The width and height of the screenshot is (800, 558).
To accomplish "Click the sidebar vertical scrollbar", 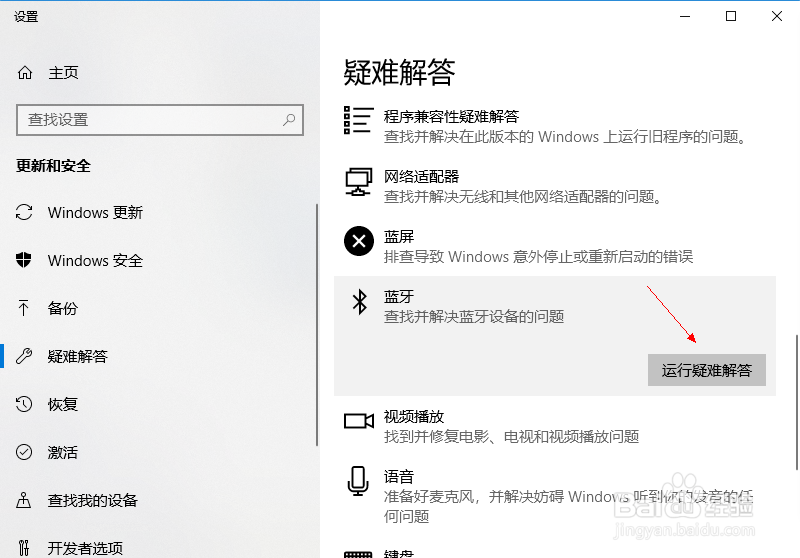I will point(317,325).
